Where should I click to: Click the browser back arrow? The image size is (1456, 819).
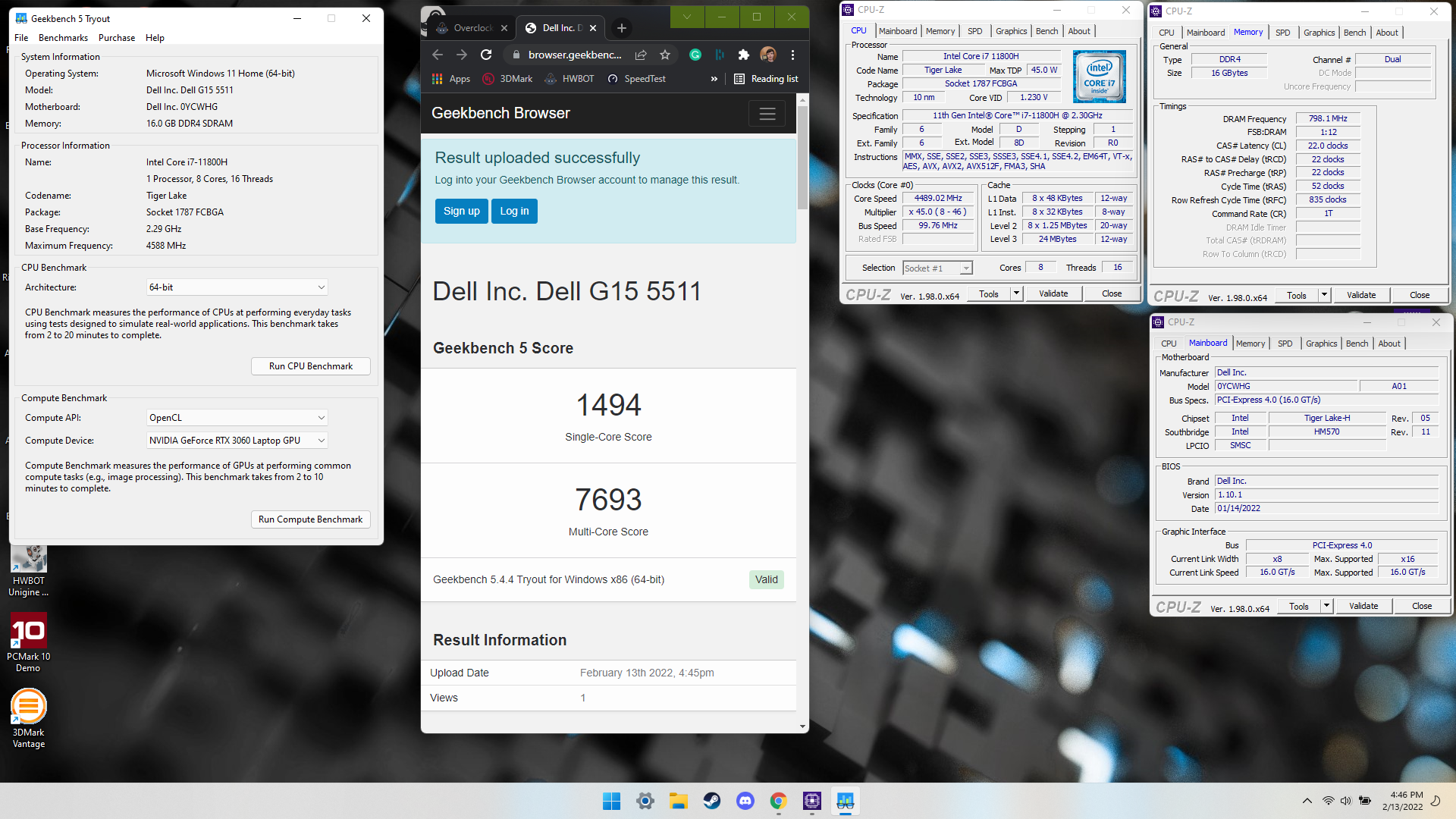tap(438, 55)
